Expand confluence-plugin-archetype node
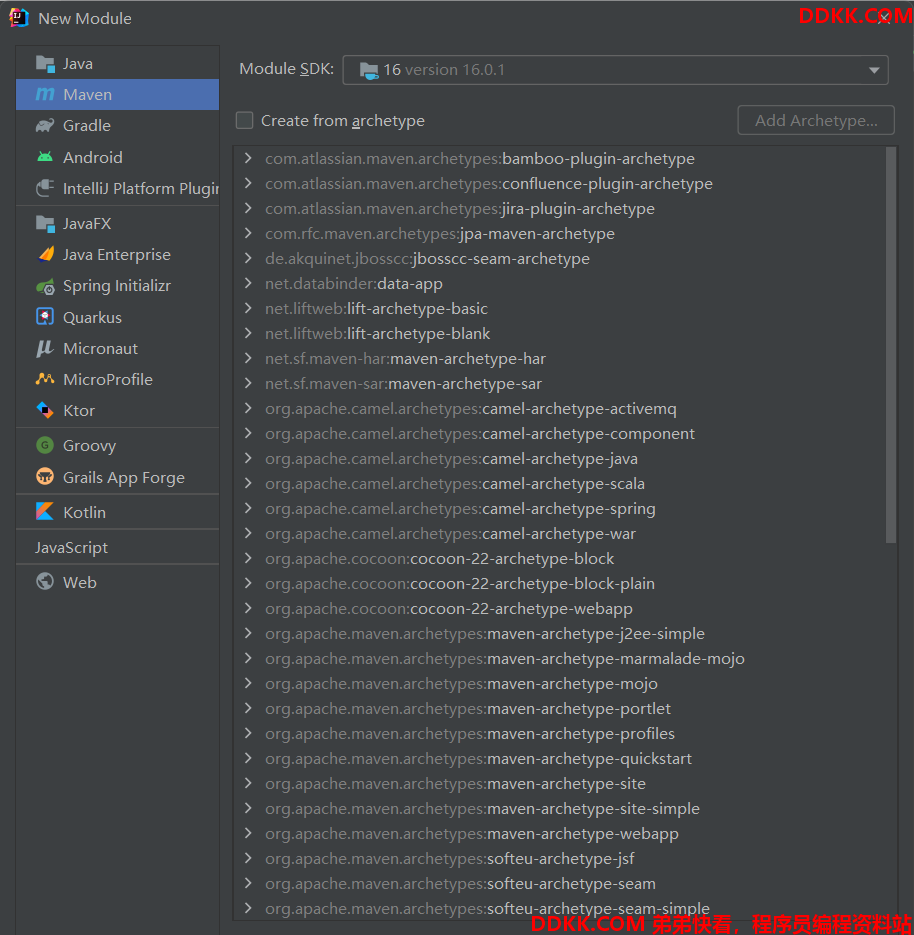 coord(249,184)
